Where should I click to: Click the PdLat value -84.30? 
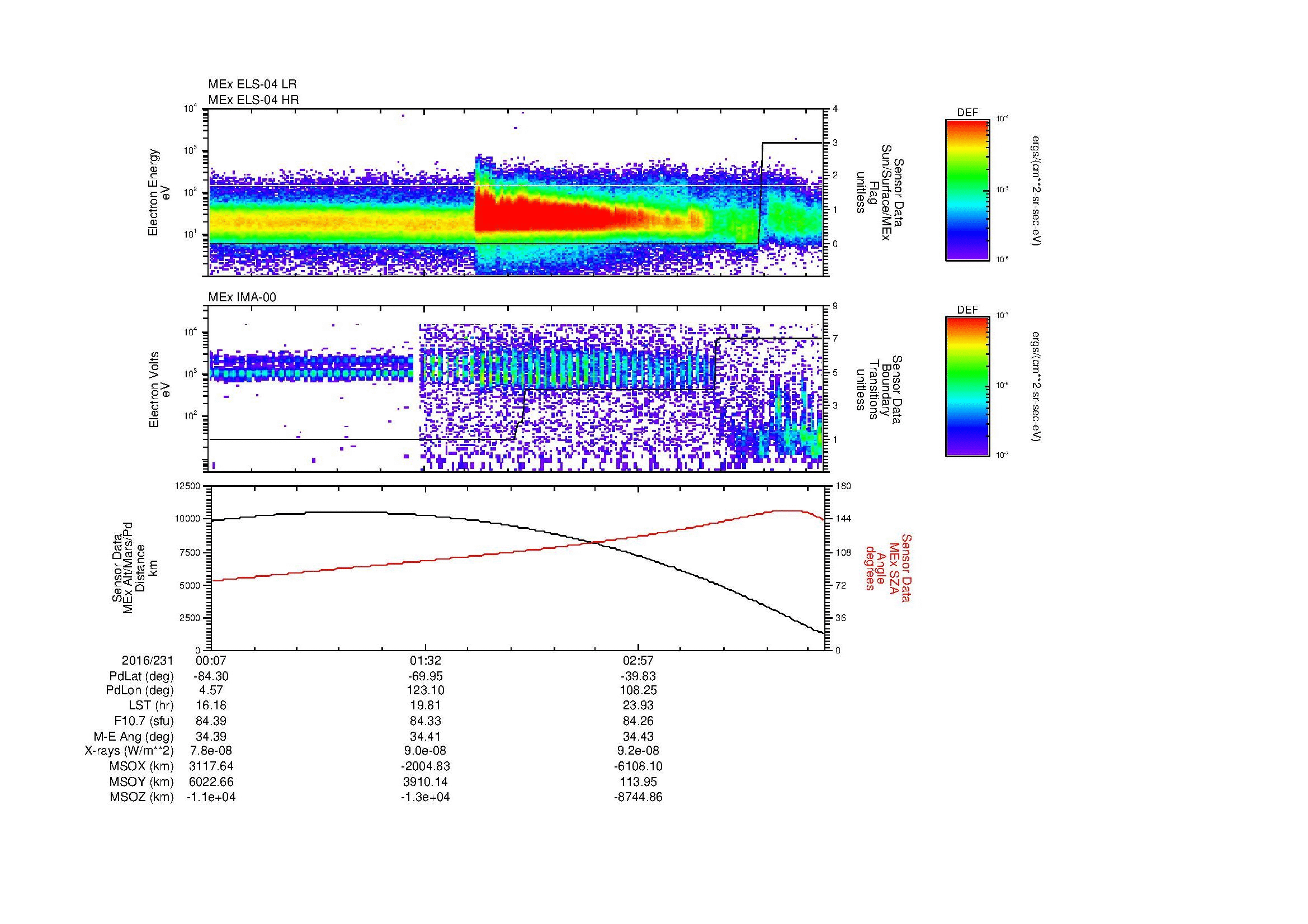point(211,676)
